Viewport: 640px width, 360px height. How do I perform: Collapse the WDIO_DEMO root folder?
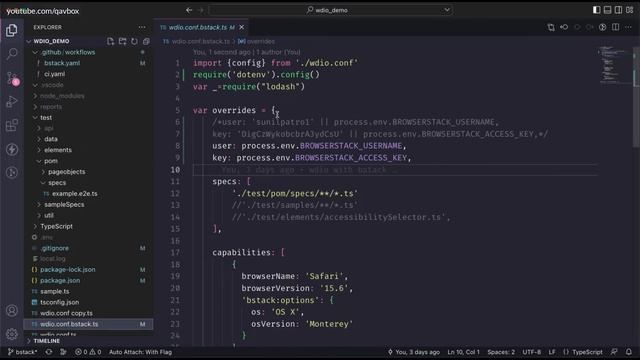[x=51, y=41]
